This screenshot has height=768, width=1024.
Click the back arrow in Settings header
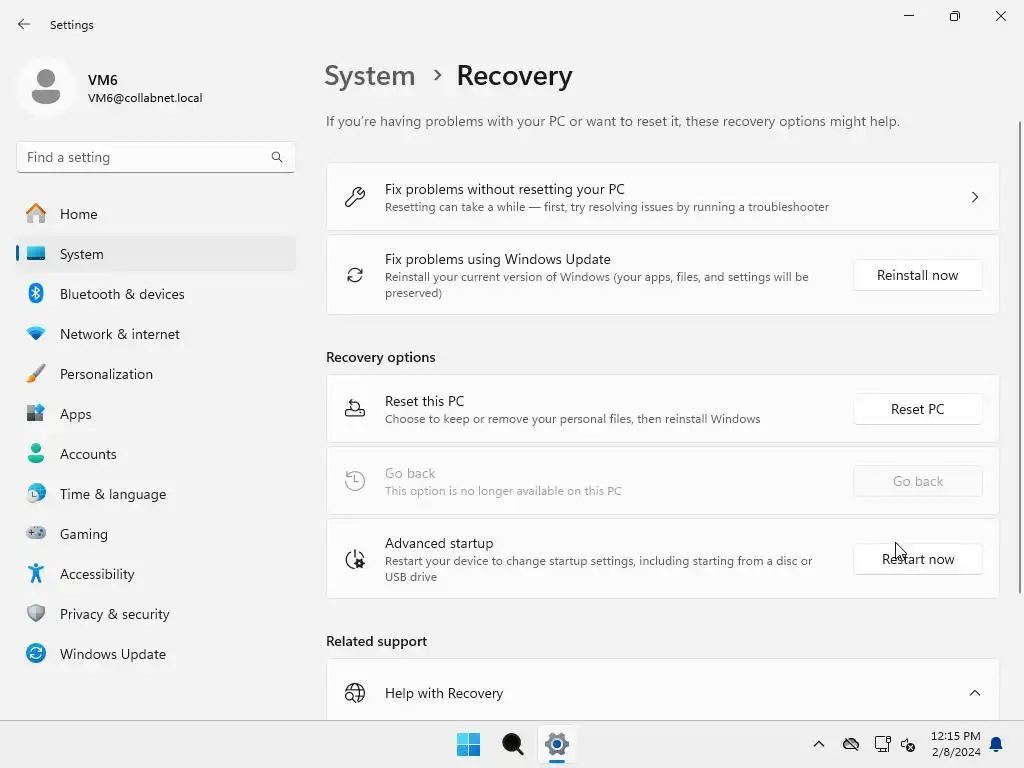pos(24,24)
